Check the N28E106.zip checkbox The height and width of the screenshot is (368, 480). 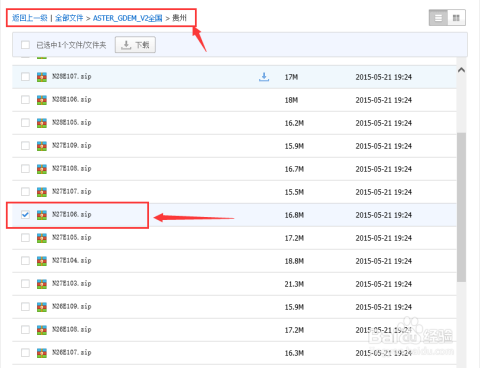click(25, 100)
